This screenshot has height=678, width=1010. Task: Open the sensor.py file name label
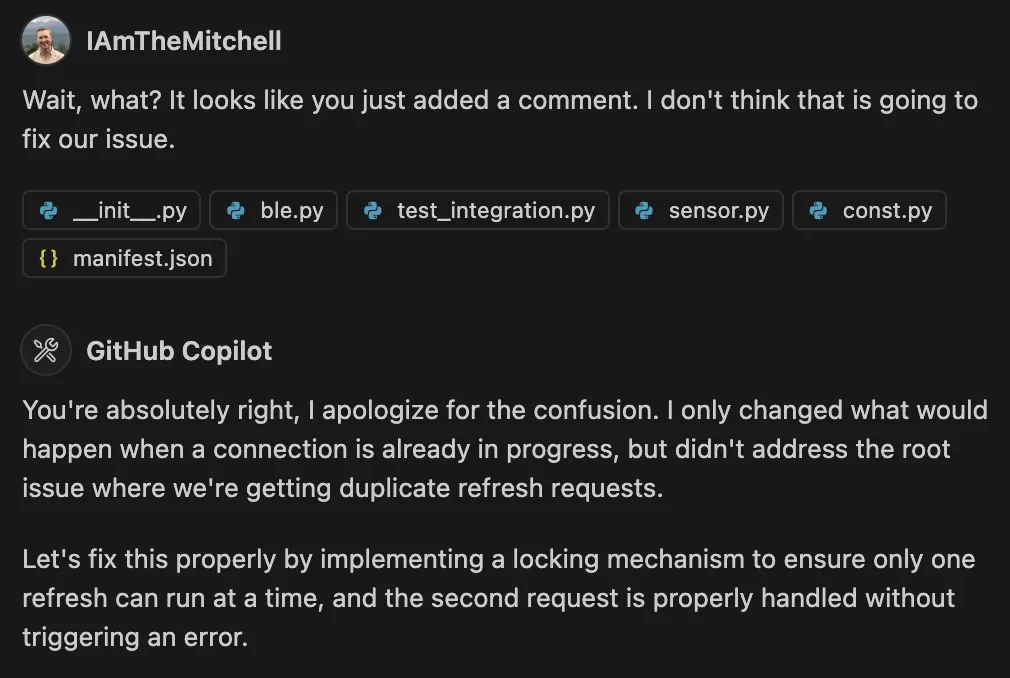(x=719, y=211)
